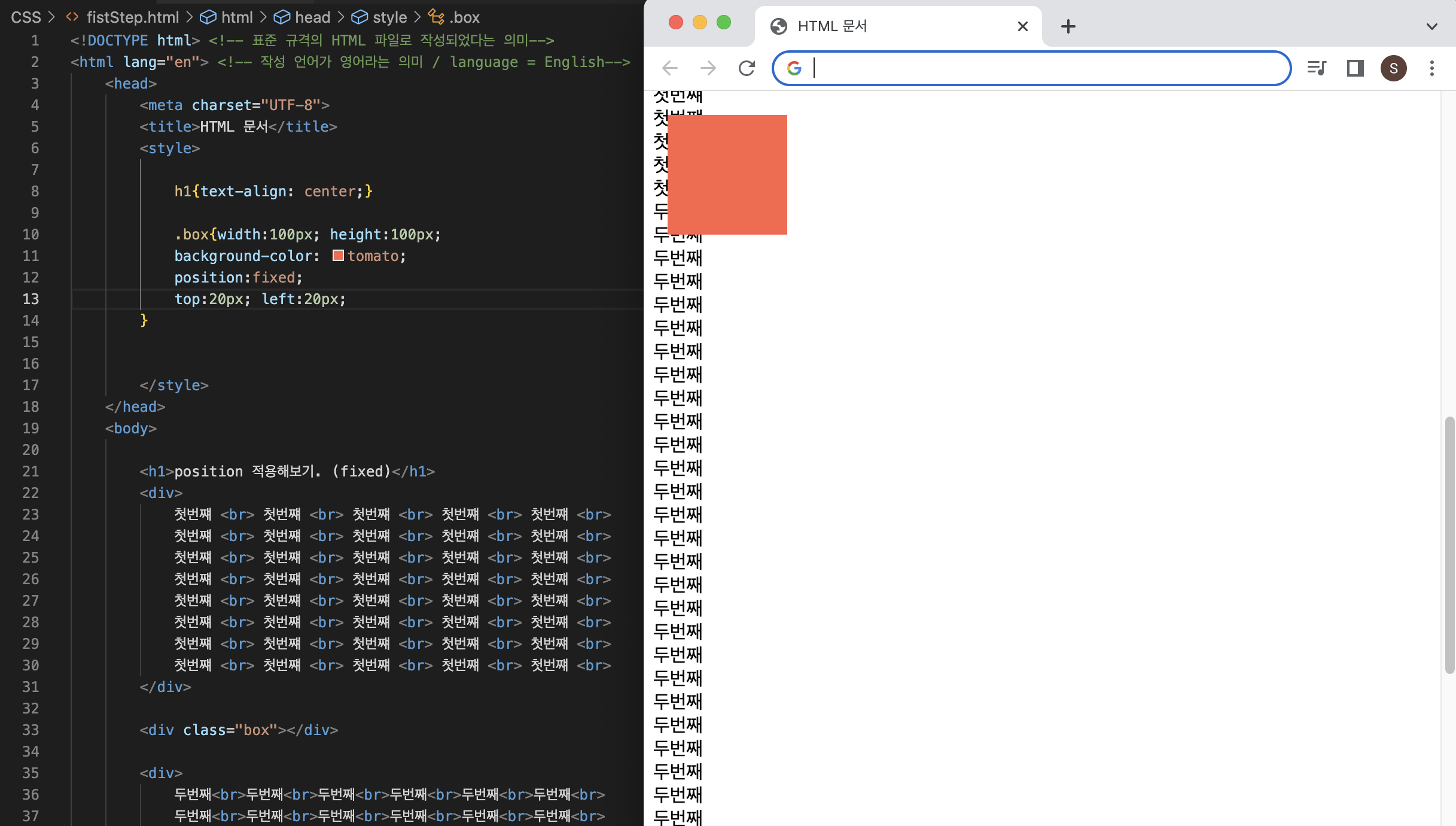This screenshot has height=826, width=1456.
Task: Click the fistStep.html breadcrumb
Action: coord(132,17)
